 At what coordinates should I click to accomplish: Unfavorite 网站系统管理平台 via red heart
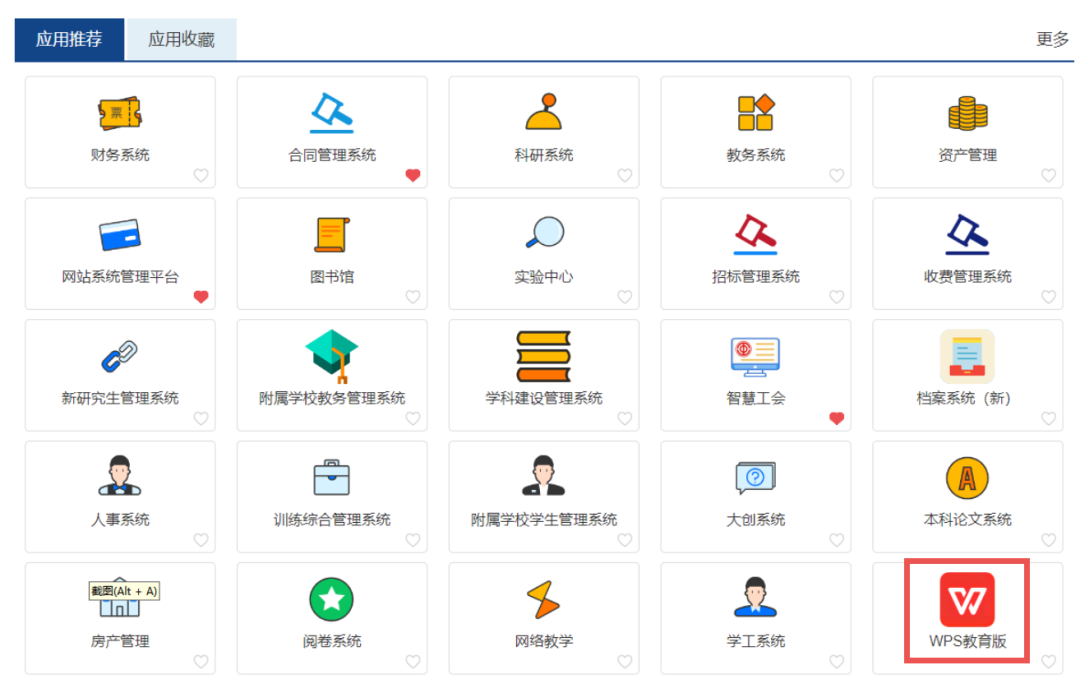(x=201, y=297)
